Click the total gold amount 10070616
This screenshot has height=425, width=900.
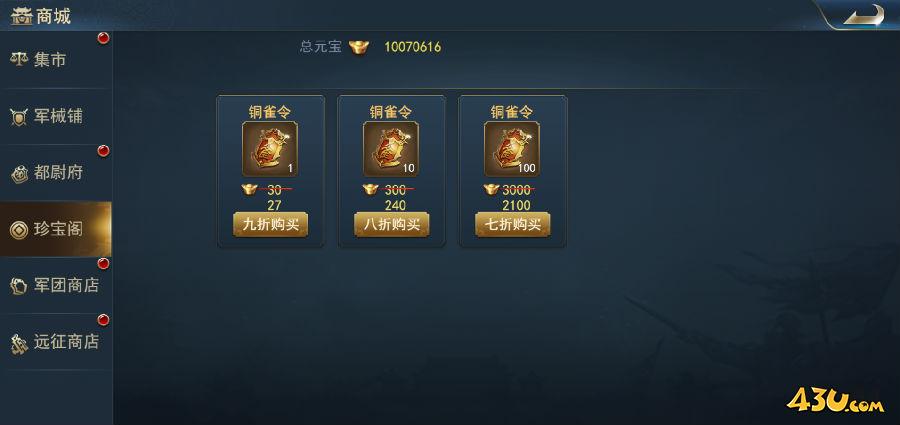tap(413, 47)
